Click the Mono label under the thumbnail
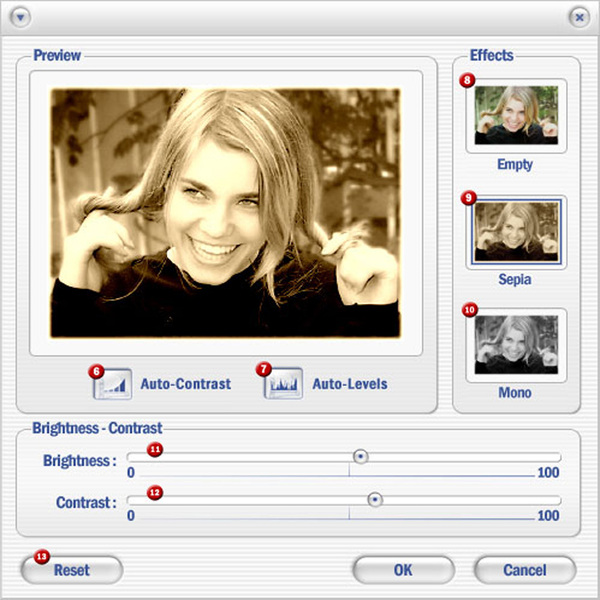Screen dimensions: 600x600 pyautogui.click(x=515, y=393)
